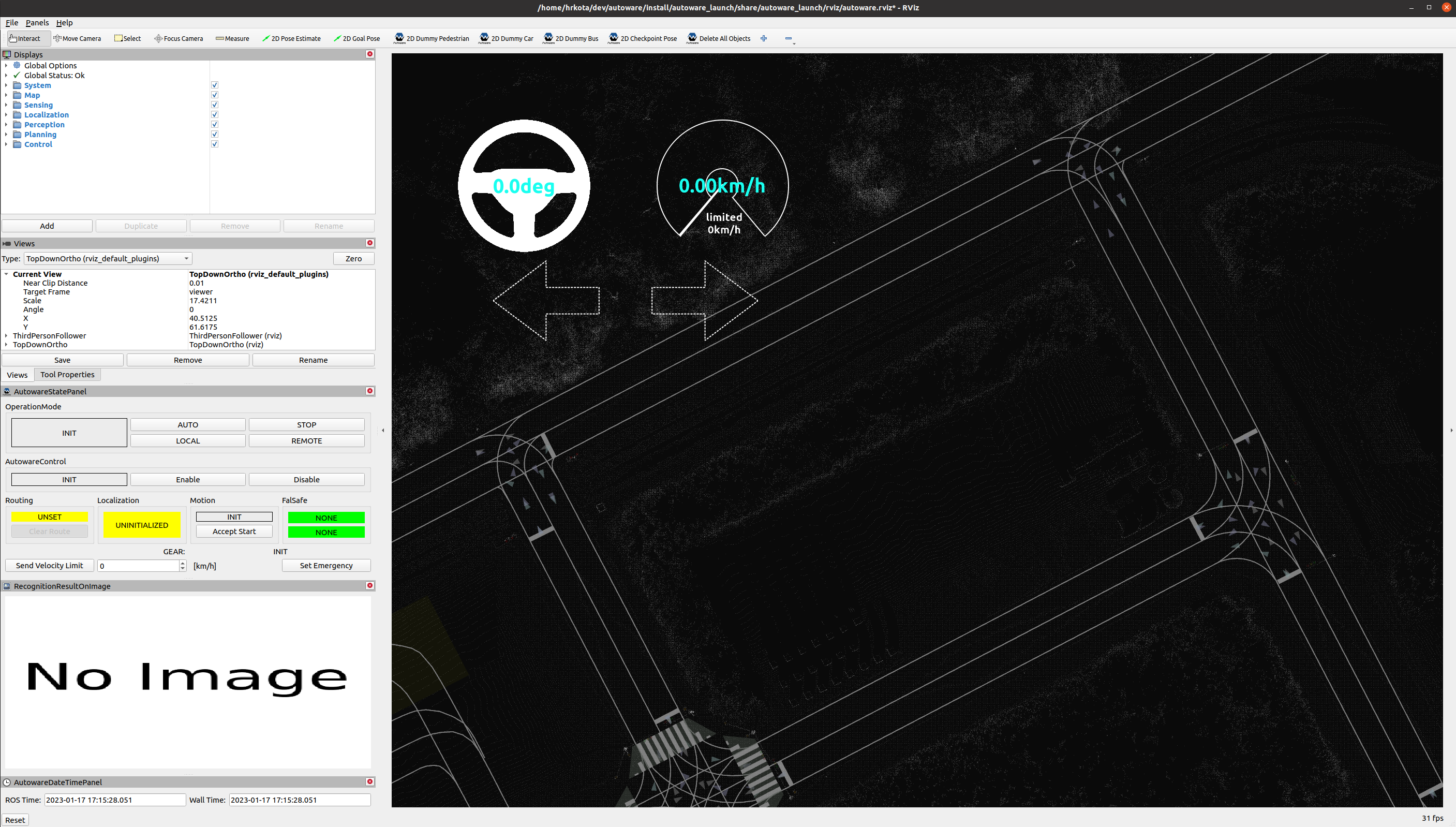
Task: Activate the Measure tool
Action: tap(232, 38)
